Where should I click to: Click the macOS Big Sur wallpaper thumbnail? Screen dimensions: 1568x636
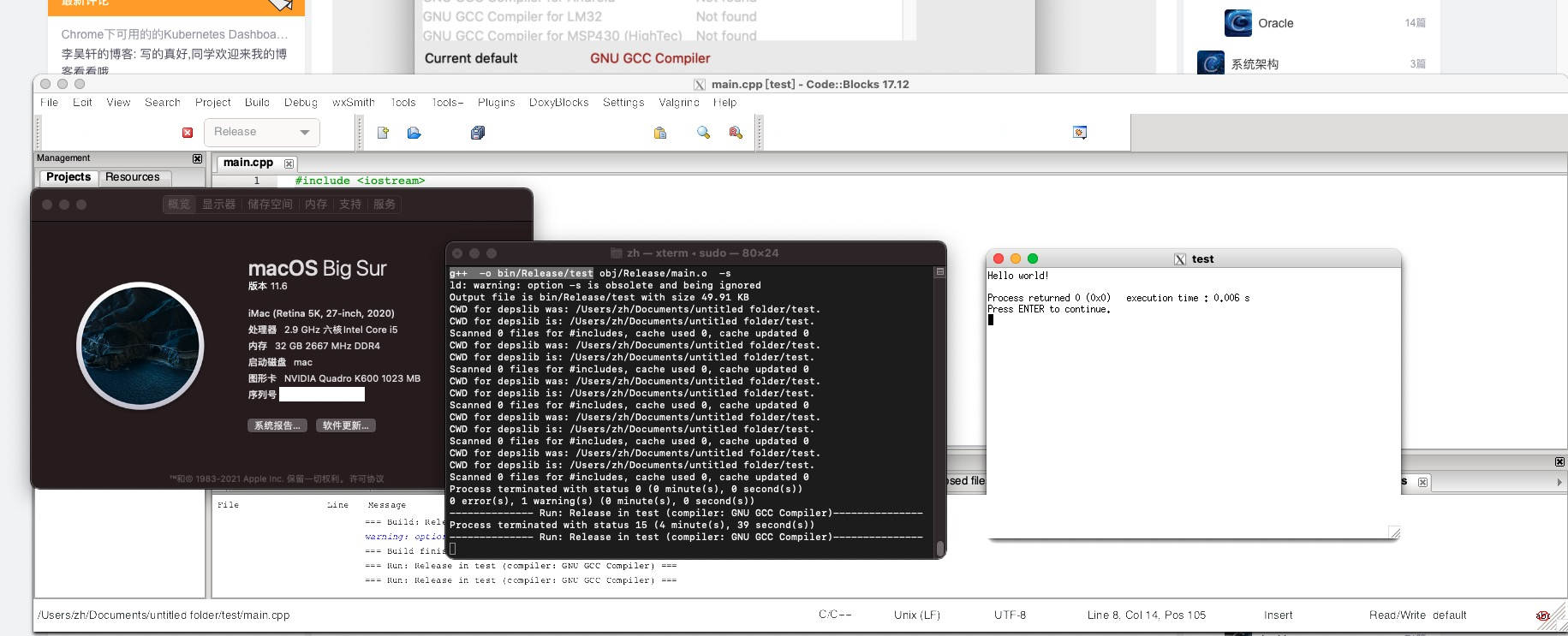(x=140, y=347)
